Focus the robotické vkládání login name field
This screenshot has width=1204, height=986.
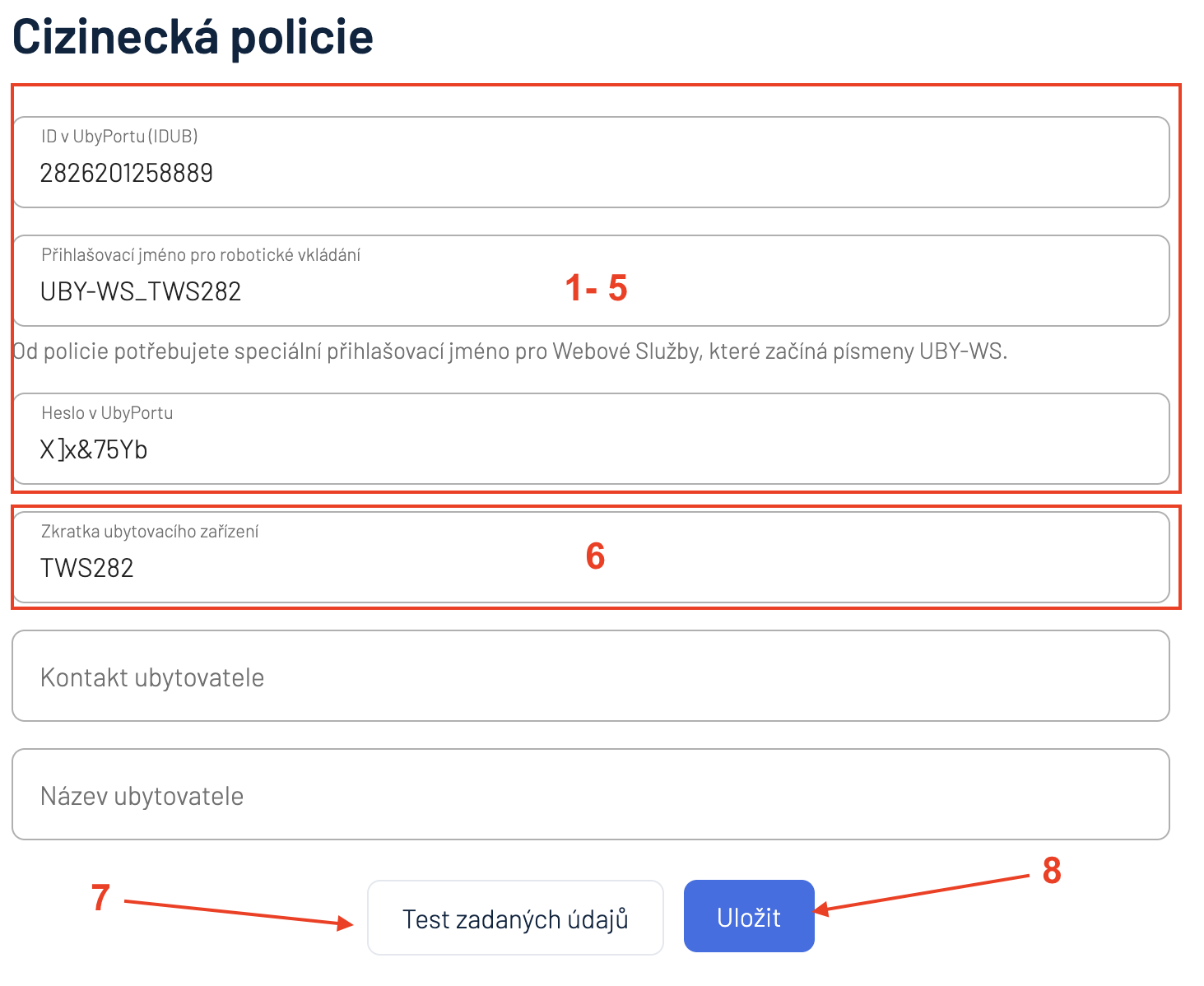tap(591, 281)
